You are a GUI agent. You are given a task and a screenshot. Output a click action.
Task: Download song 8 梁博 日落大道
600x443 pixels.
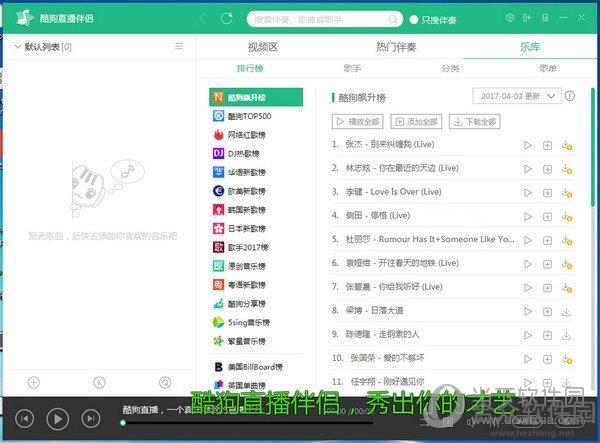pyautogui.click(x=566, y=312)
